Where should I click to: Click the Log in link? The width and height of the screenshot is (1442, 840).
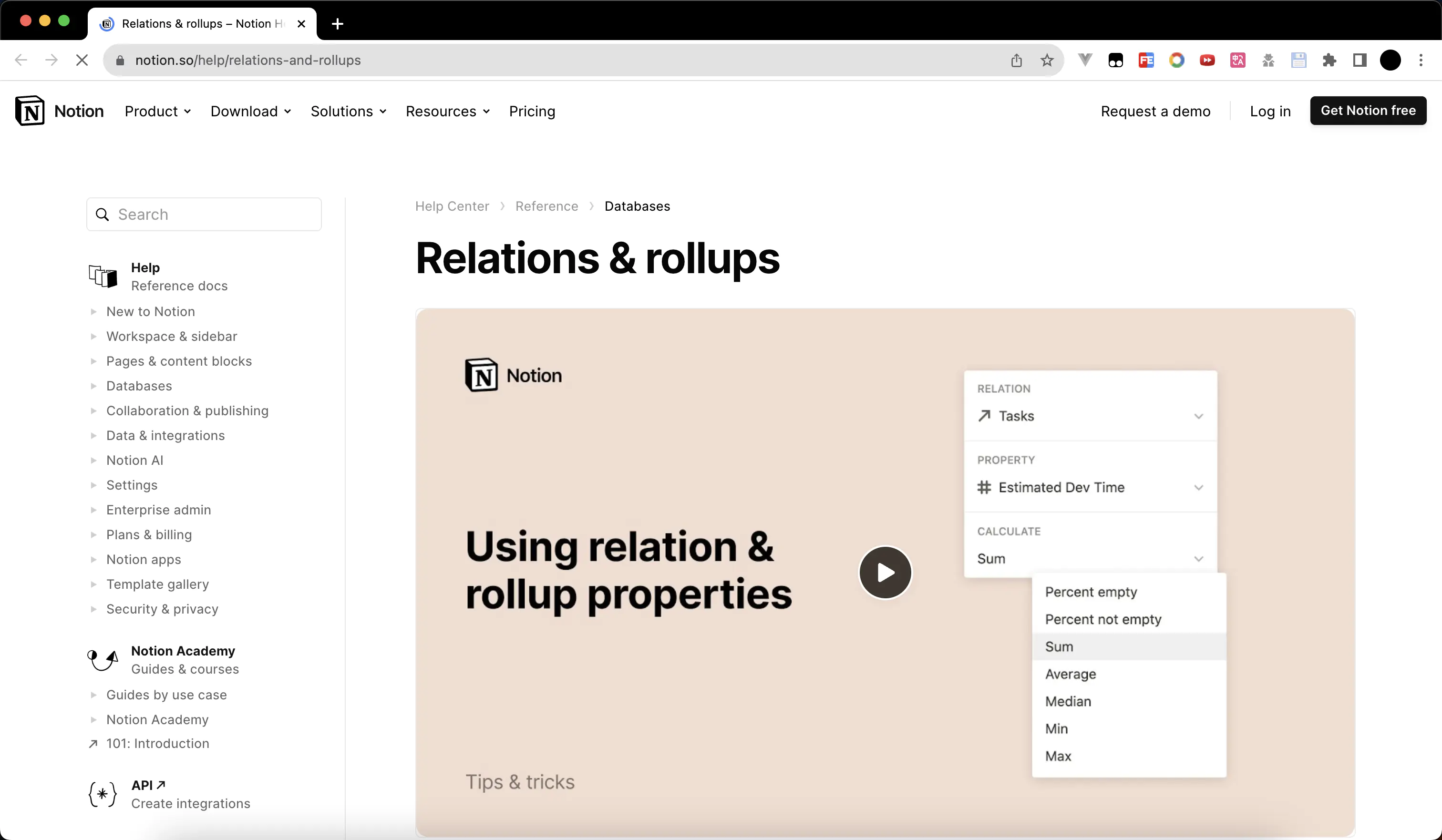1270,111
